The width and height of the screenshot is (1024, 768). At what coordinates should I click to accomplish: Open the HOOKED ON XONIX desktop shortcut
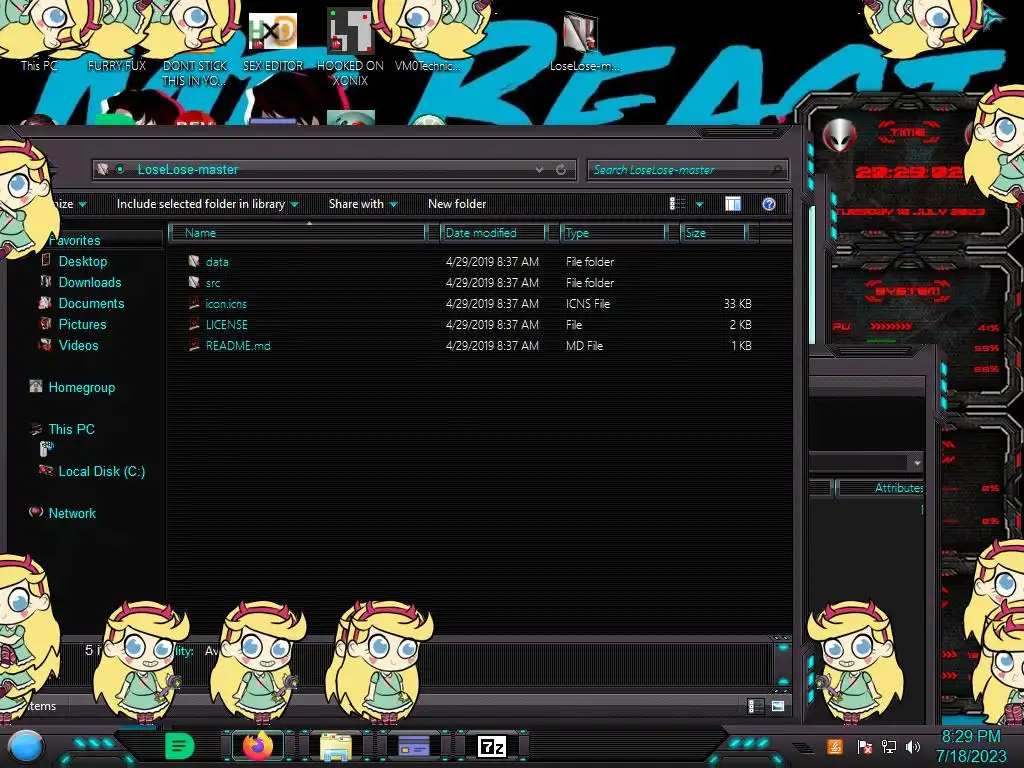pyautogui.click(x=350, y=48)
